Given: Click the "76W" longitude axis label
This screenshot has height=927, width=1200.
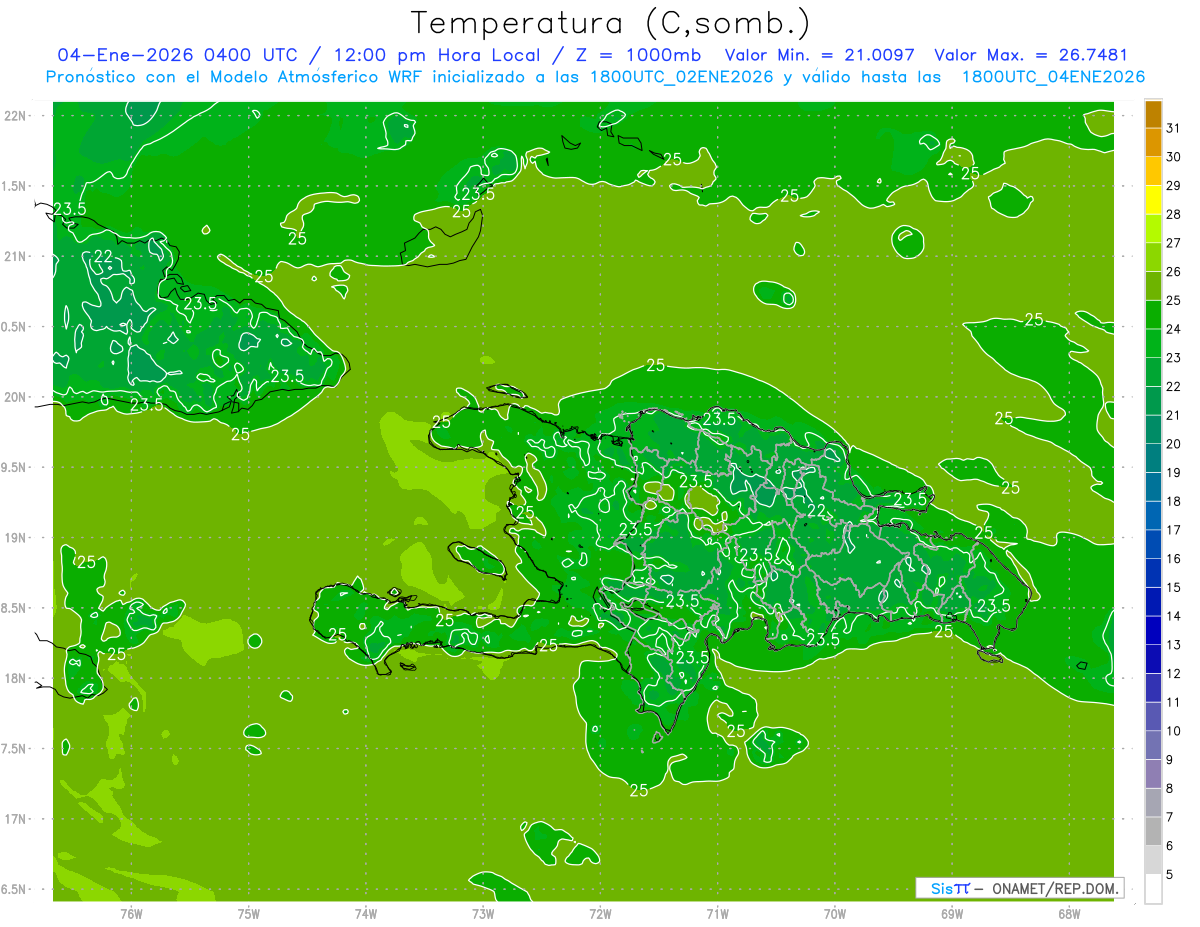Looking at the screenshot, I should (131, 913).
